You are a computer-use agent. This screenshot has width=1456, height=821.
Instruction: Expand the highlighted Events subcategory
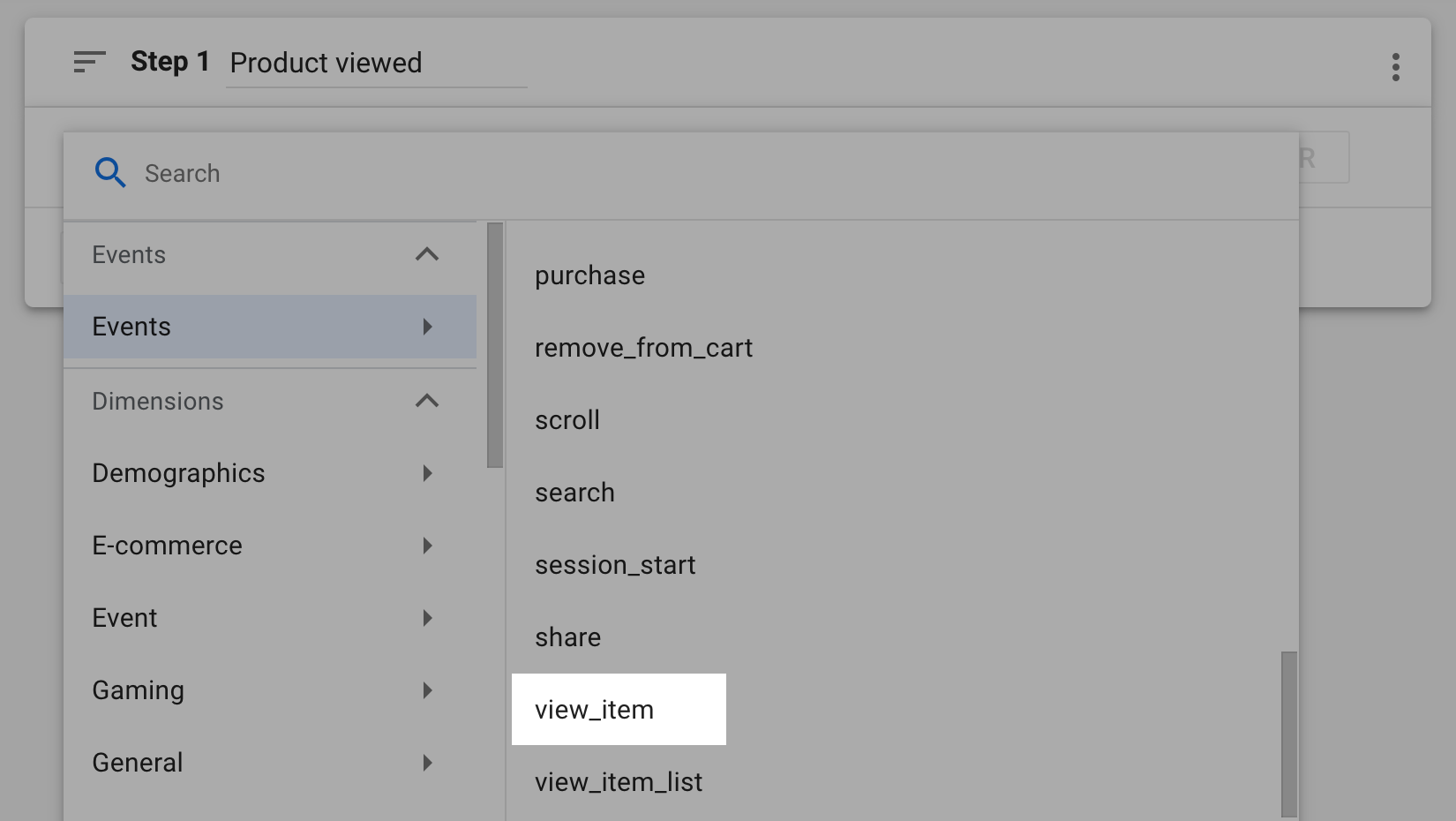tap(428, 327)
